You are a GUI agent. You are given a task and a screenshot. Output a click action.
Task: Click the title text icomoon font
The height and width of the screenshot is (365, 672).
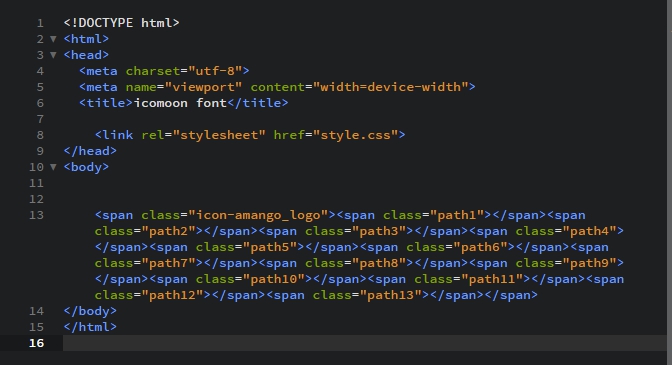click(x=180, y=103)
